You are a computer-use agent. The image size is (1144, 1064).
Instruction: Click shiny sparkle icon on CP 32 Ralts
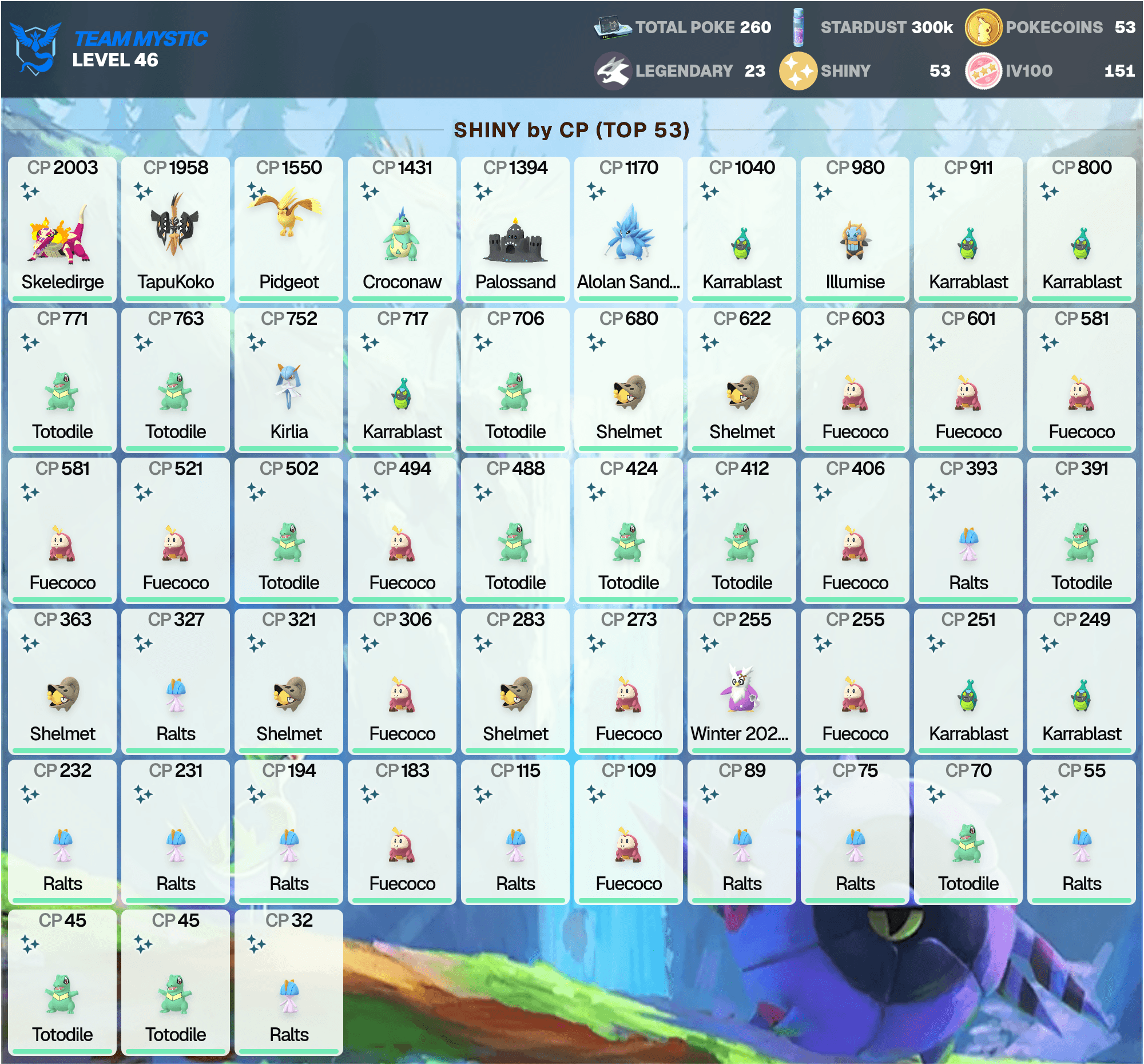(x=256, y=944)
